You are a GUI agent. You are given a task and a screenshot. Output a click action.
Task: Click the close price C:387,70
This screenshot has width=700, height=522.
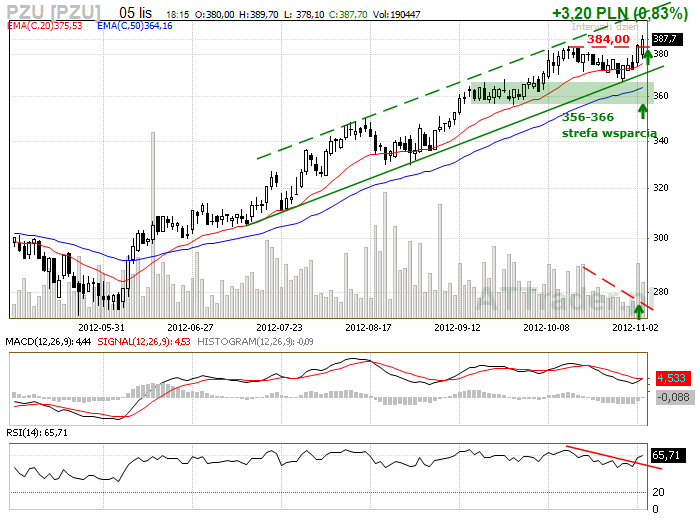[348, 15]
